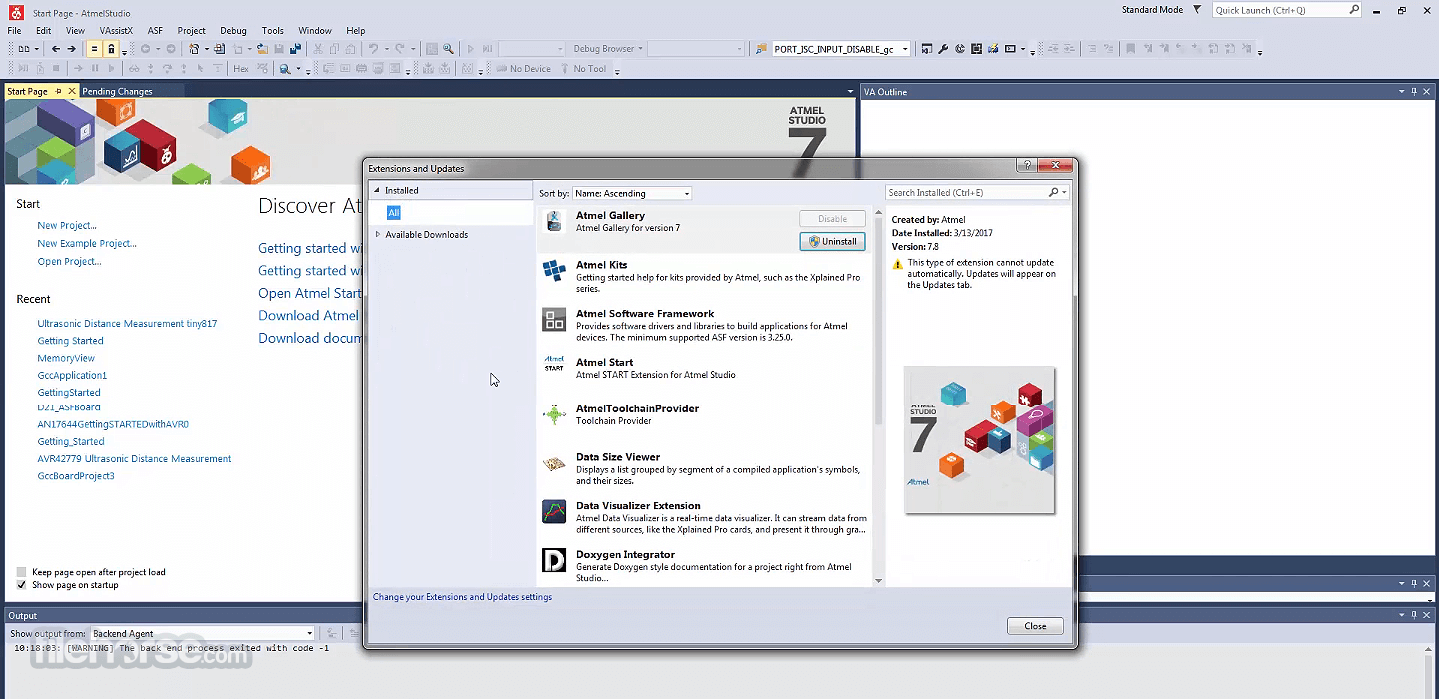This screenshot has width=1439, height=699.
Task: Click the New Example Project... link
Action: pyautogui.click(x=87, y=243)
